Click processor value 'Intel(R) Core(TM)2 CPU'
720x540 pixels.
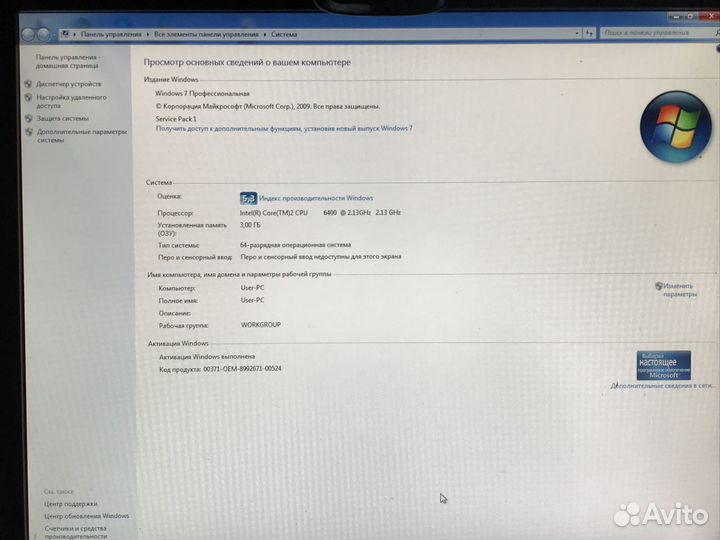point(274,213)
